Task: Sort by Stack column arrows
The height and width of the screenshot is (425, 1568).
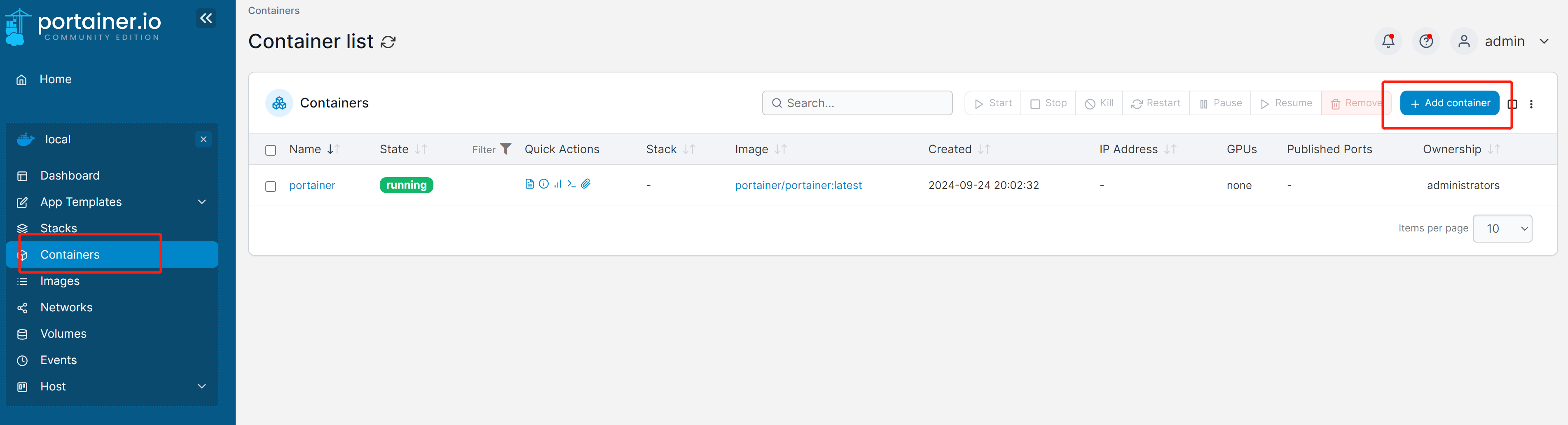Action: tap(689, 149)
